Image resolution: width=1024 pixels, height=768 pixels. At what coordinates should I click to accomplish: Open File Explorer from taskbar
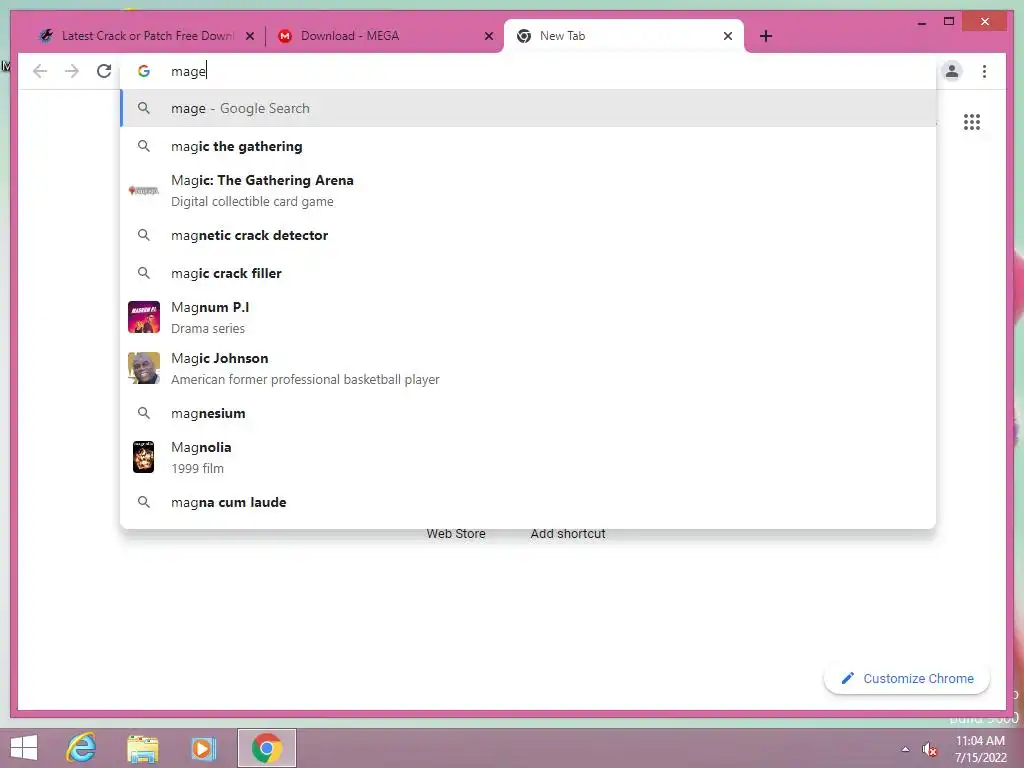[x=142, y=748]
